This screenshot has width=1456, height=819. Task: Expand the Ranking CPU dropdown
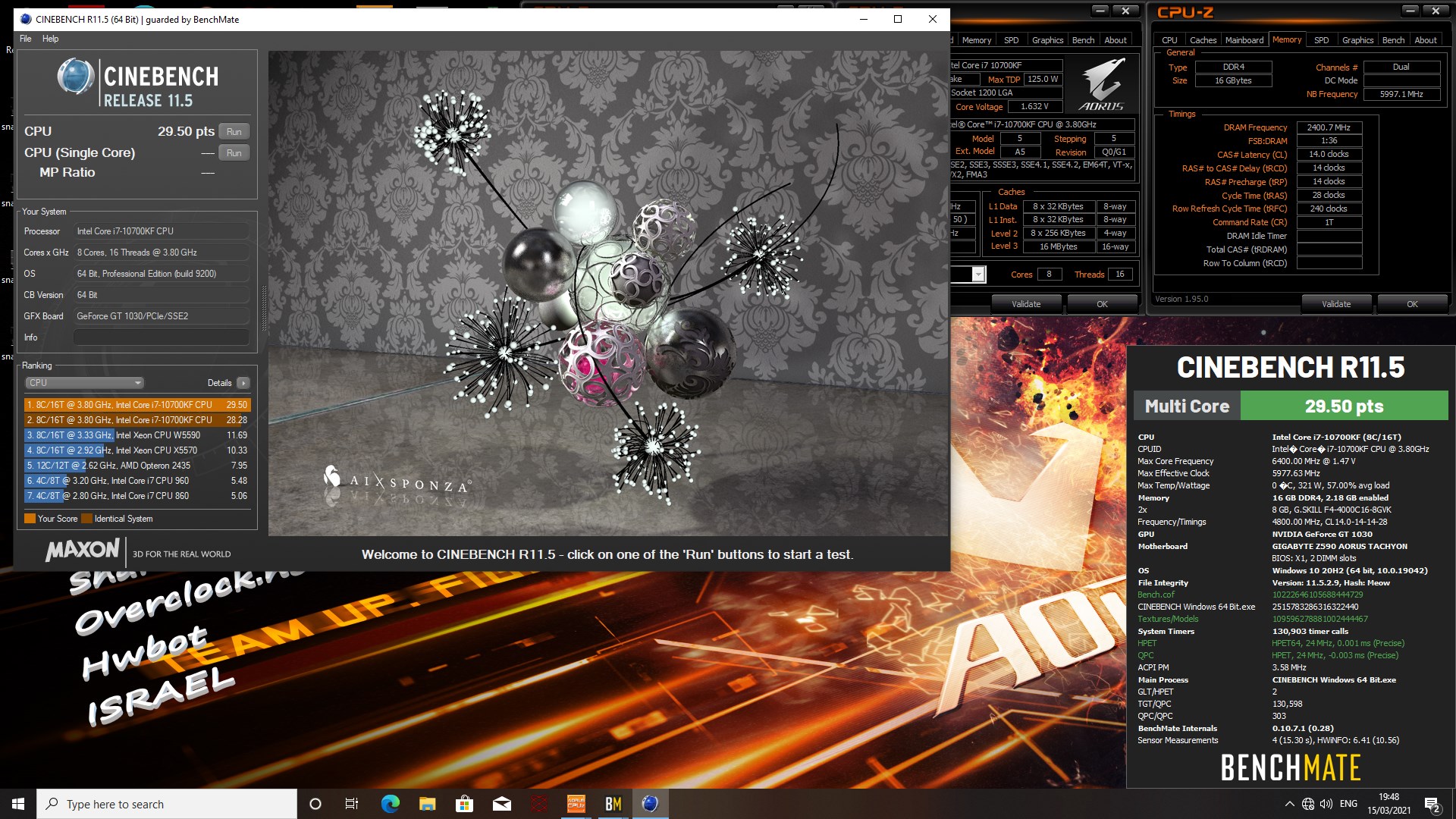[x=84, y=383]
